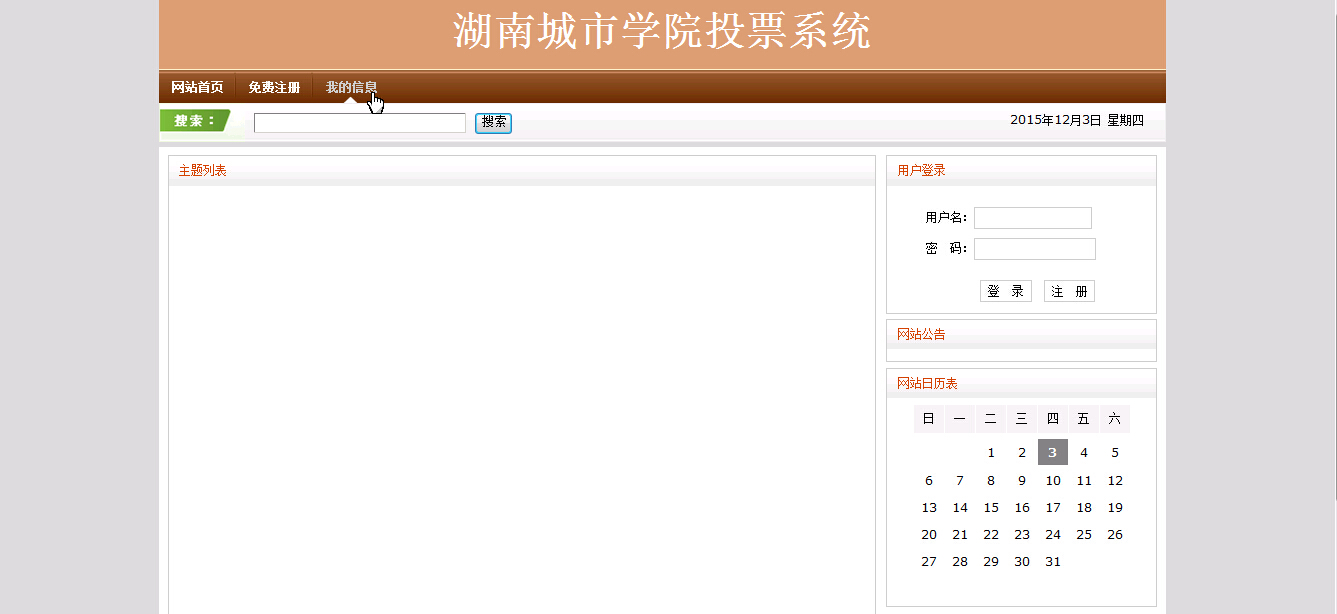Click the 湖南城市学院投票系统 banner title
This screenshot has height=614, width=1337.
click(x=662, y=32)
